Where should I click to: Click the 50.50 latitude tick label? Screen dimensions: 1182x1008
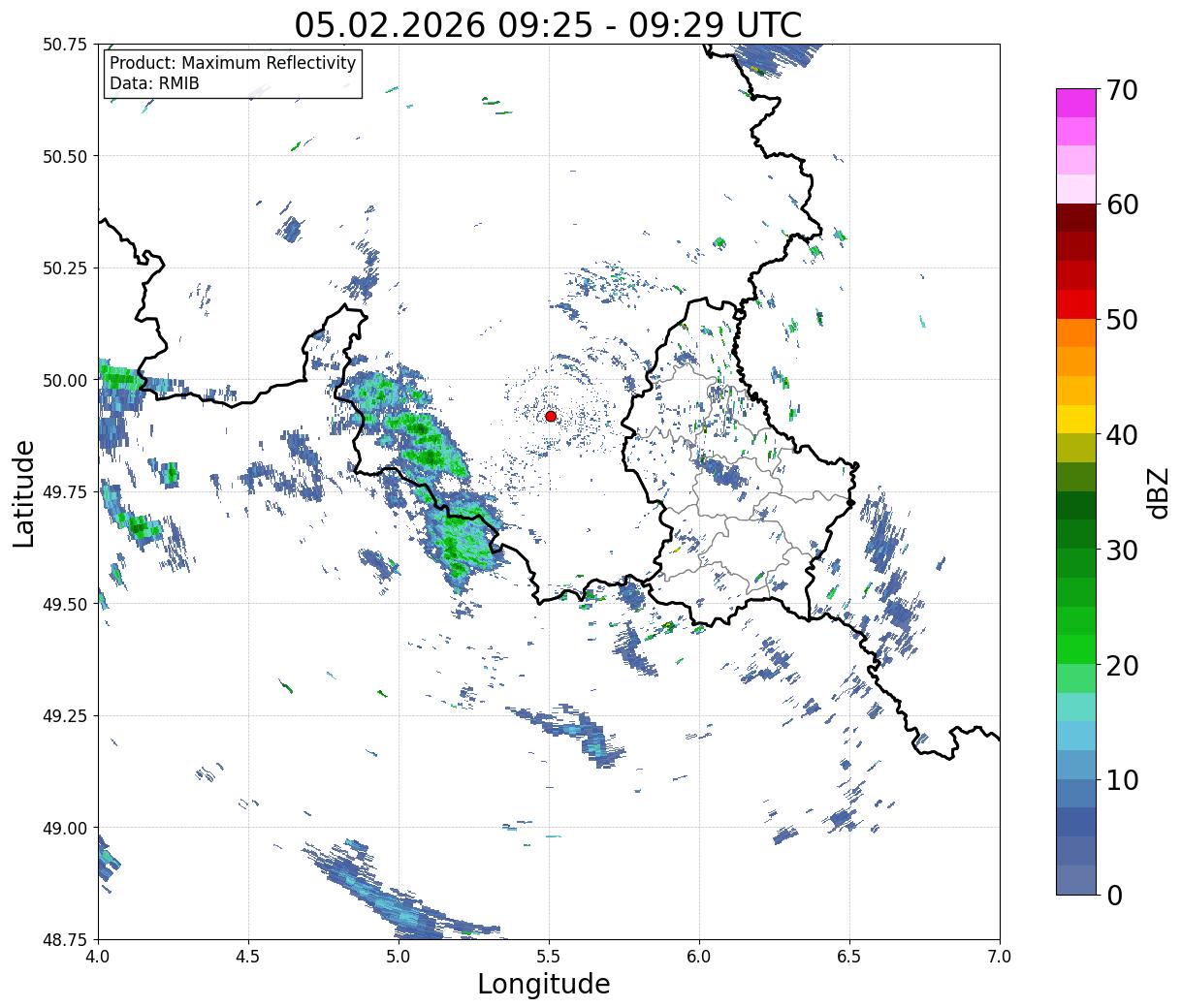pos(66,156)
